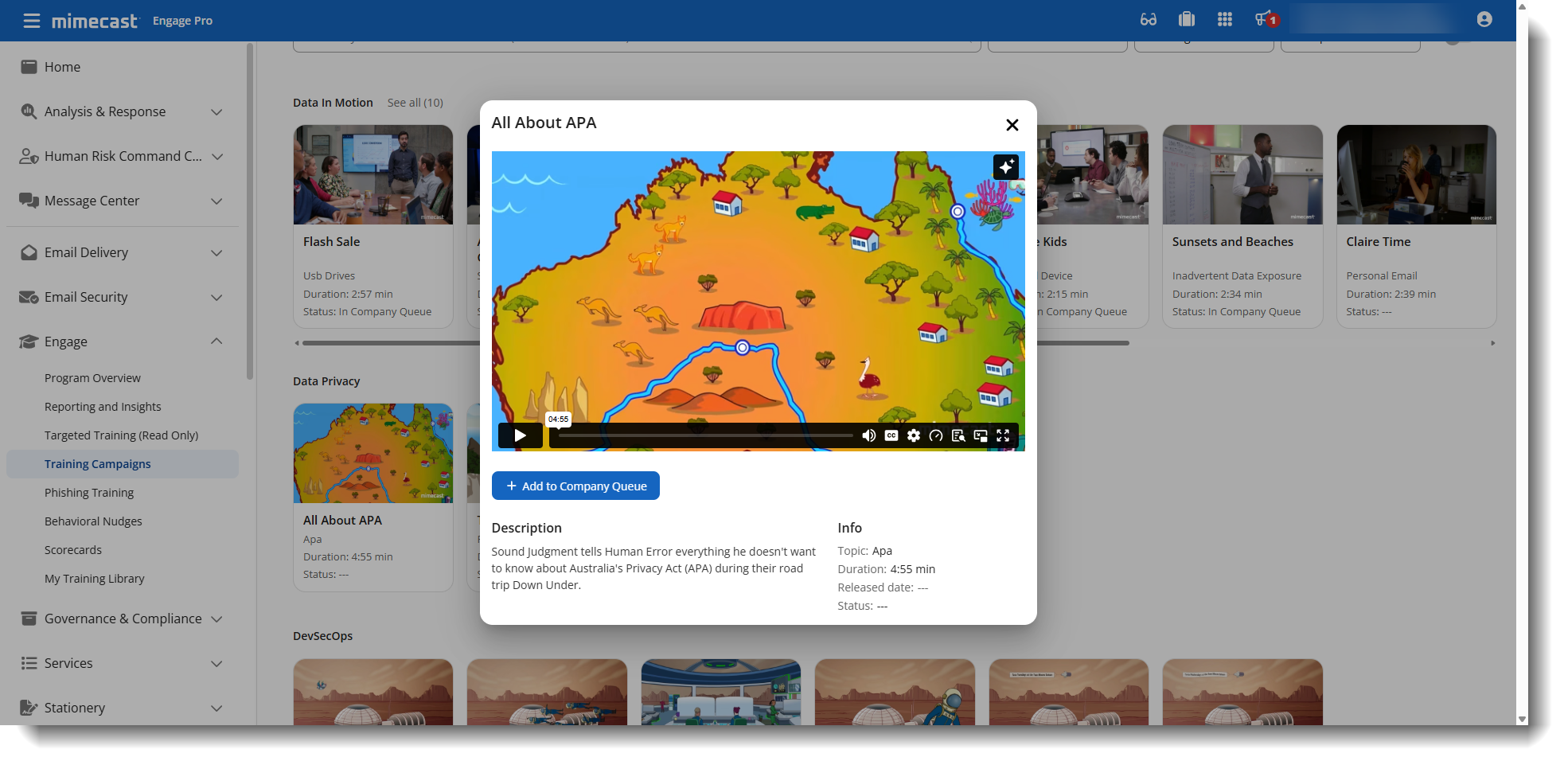This screenshot has height=765, width=1568.
Task: Expand Email Security chevron
Action: click(216, 297)
